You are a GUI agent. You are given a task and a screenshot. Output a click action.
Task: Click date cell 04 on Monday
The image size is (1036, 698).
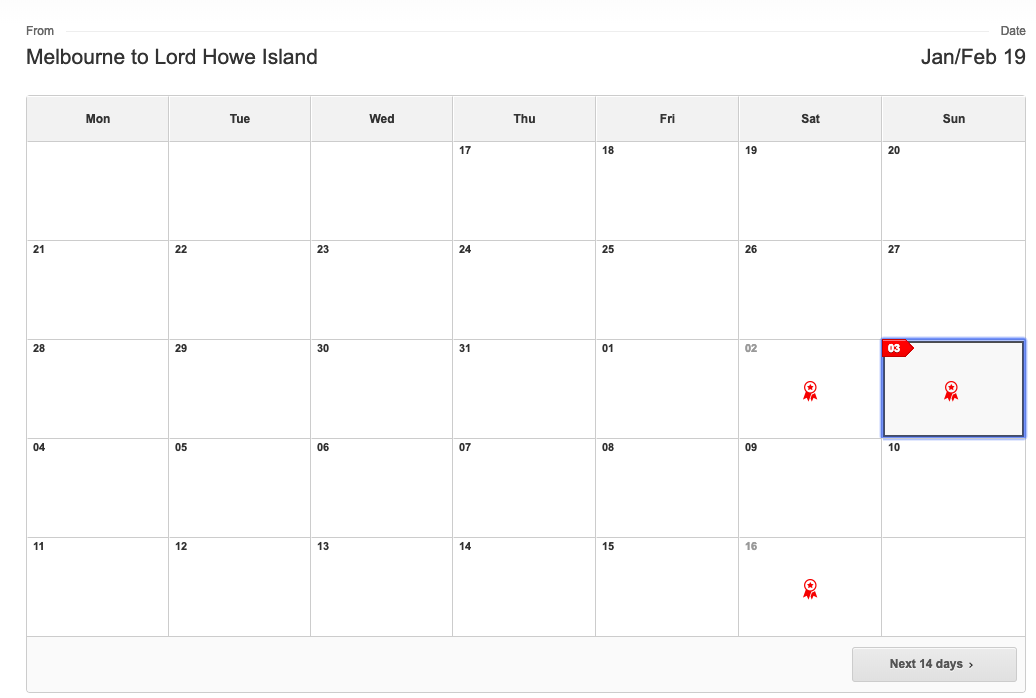click(x=98, y=488)
